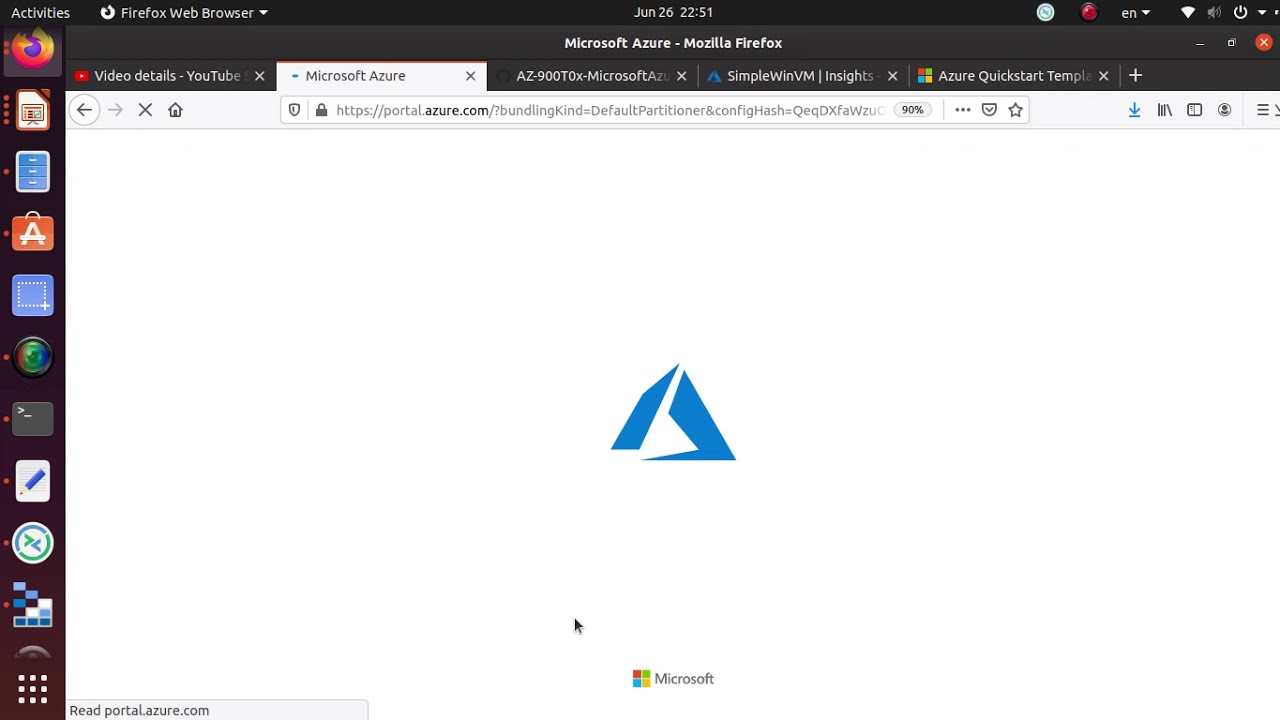Open Firefox account profile icon
The width and height of the screenshot is (1280, 720).
coord(1224,110)
